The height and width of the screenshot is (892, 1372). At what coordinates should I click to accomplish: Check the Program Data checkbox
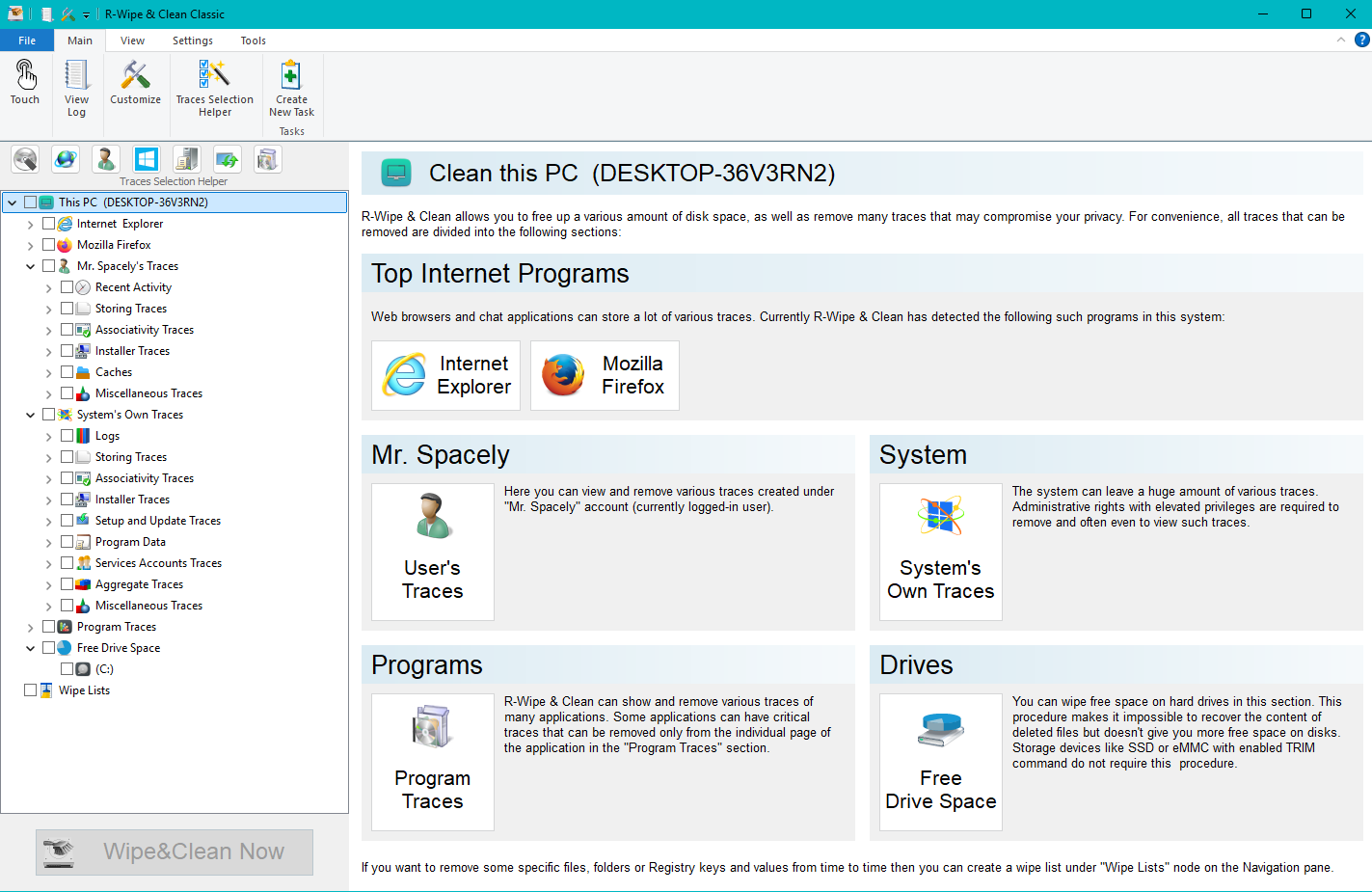[x=67, y=542]
